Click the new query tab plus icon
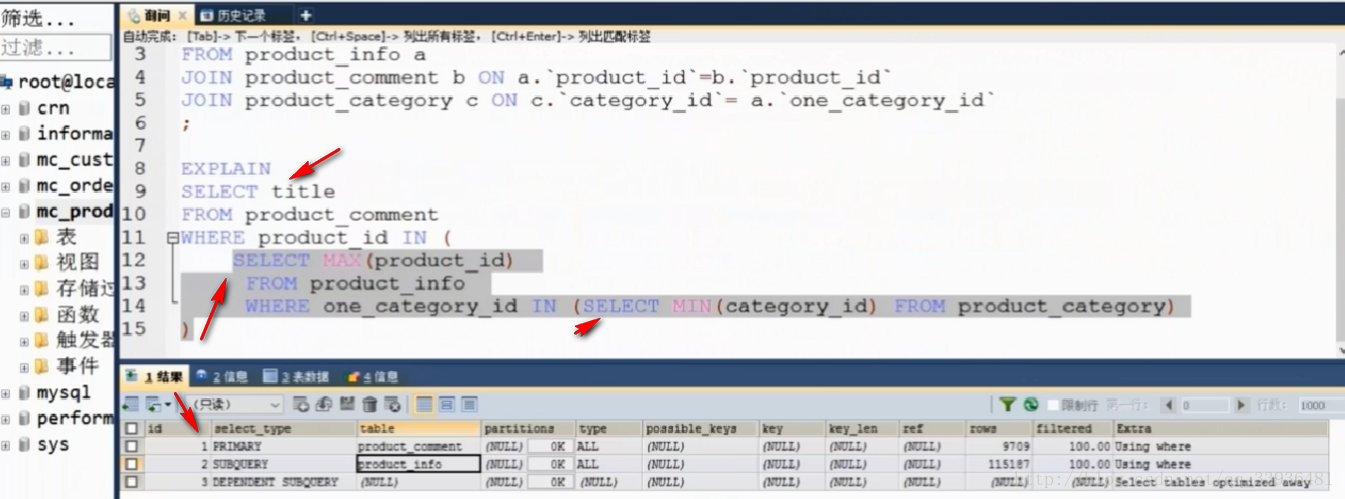The image size is (1345, 499). (x=305, y=15)
